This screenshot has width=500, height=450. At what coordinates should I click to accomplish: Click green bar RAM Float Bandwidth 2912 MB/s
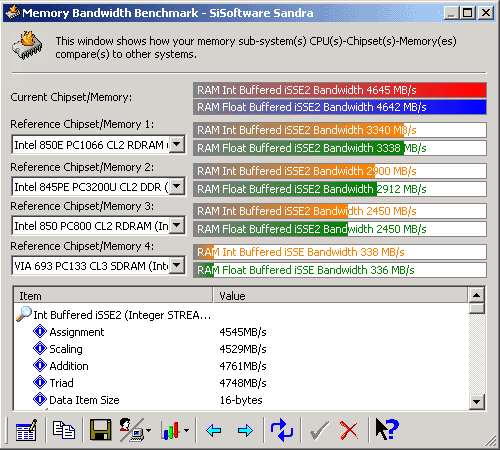pos(340,189)
